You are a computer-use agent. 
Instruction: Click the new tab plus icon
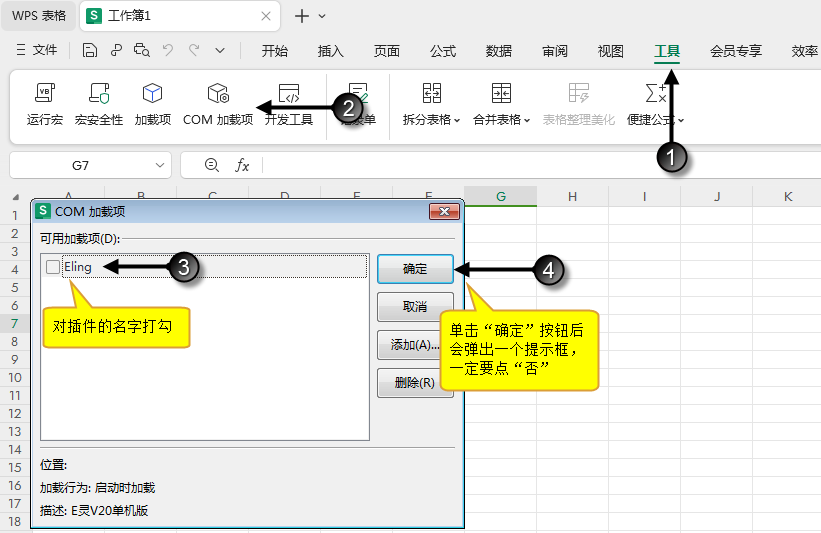(x=302, y=16)
